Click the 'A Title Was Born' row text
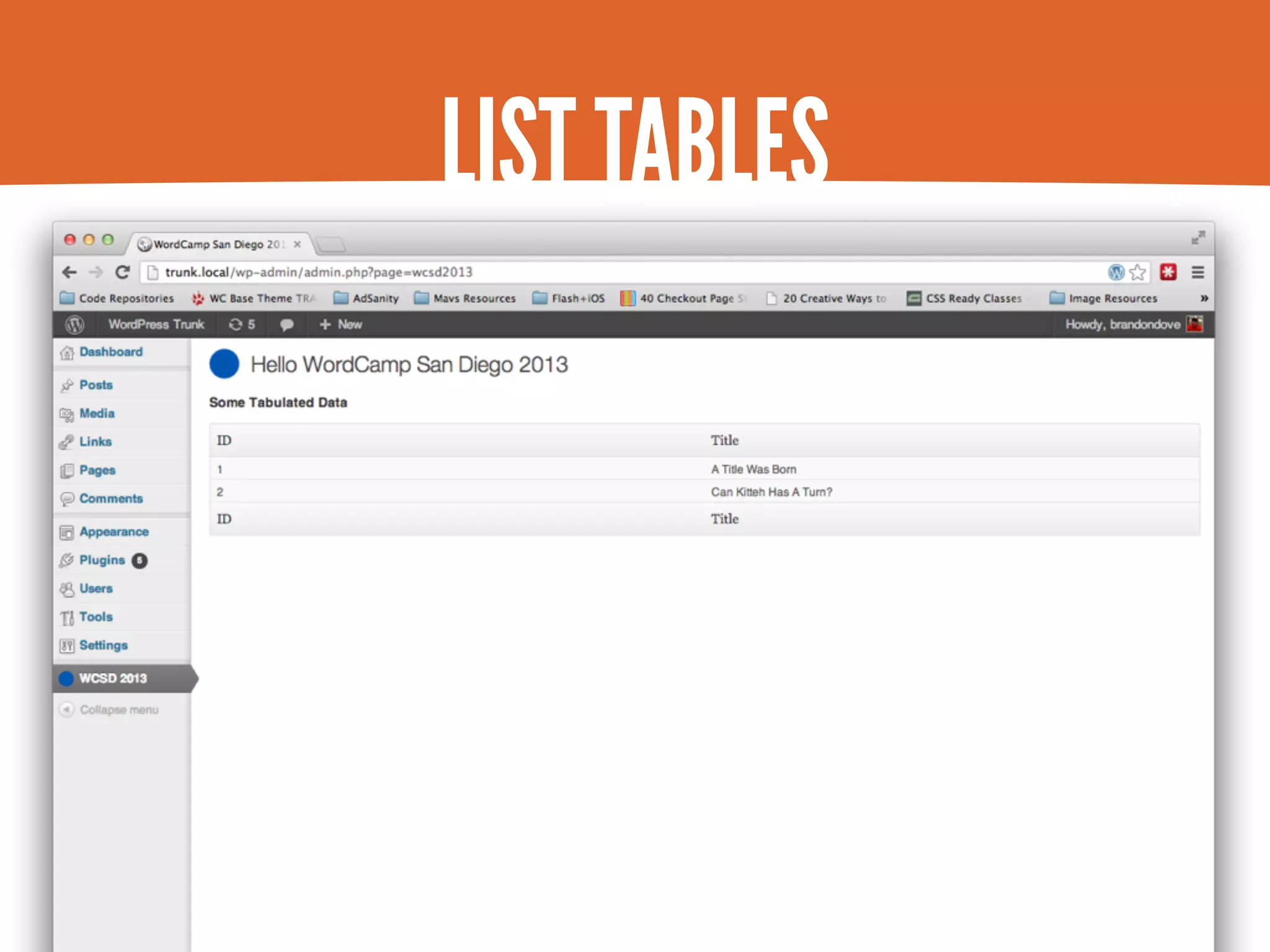Screen dimensions: 1270x952 (x=753, y=469)
